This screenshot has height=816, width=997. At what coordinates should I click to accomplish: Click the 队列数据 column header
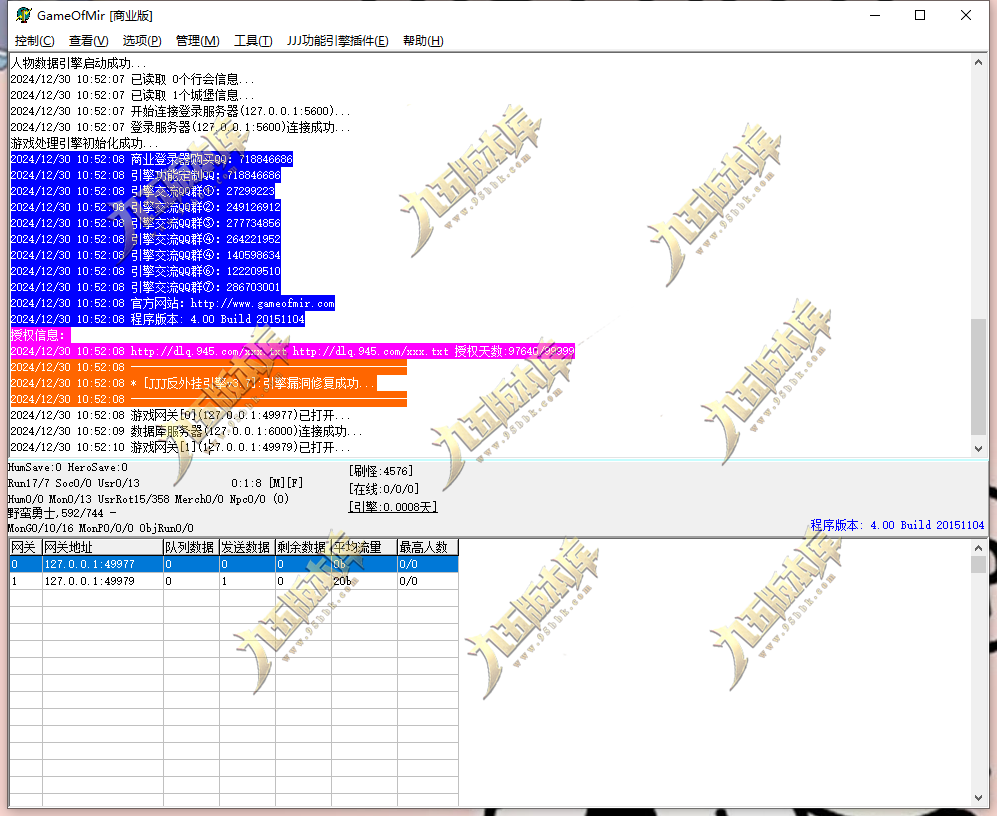coord(191,547)
